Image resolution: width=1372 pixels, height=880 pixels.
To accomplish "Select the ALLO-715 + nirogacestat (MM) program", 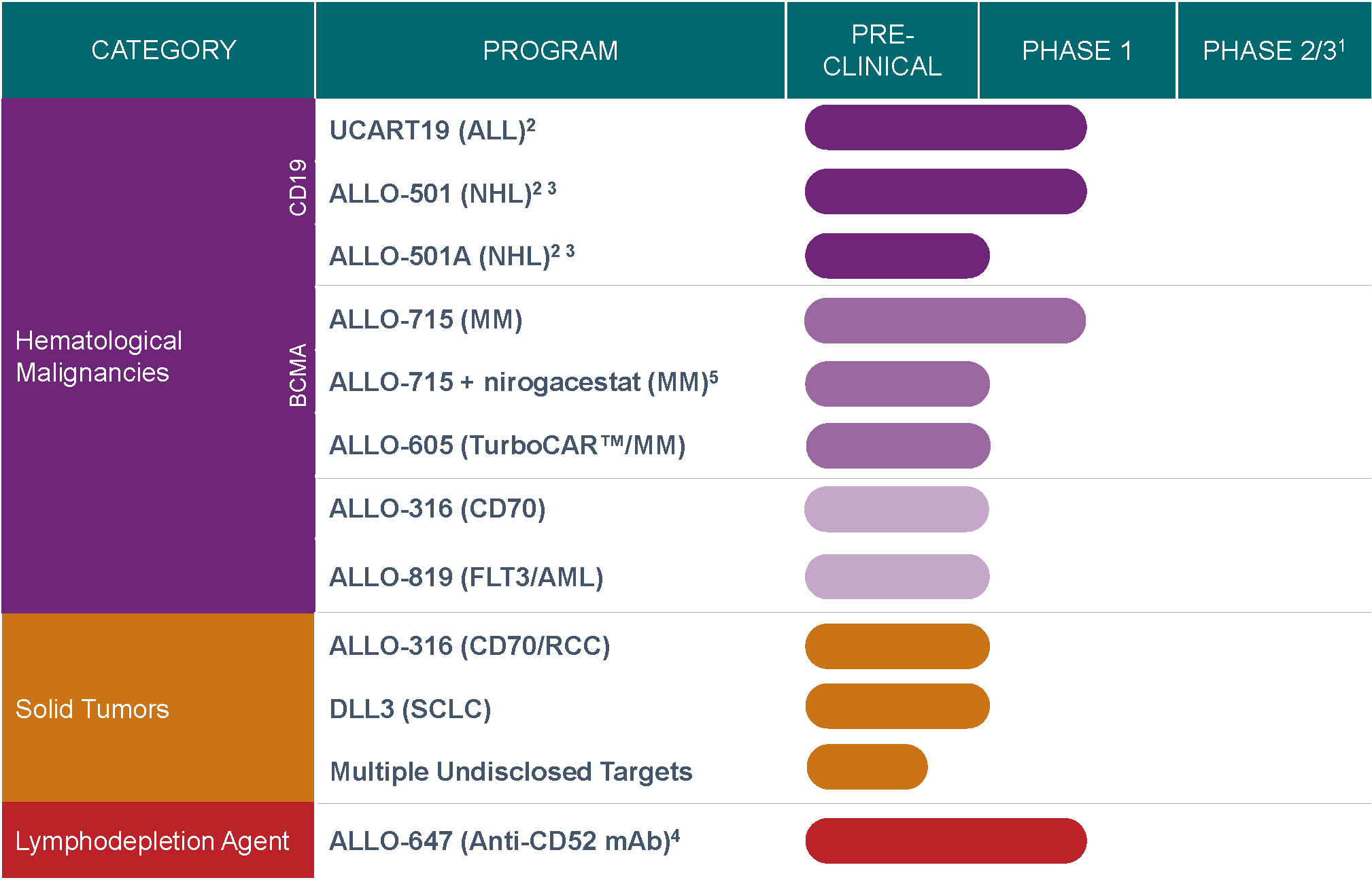I will pos(524,382).
